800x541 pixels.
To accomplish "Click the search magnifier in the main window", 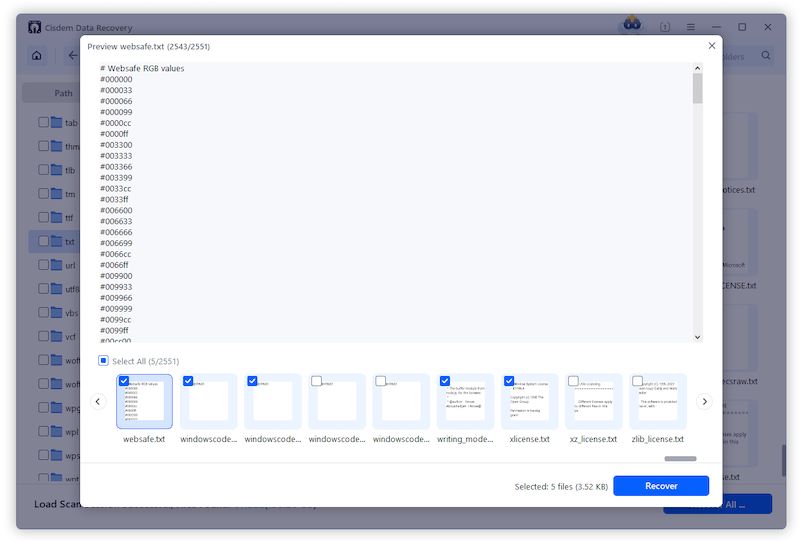I will (x=766, y=56).
